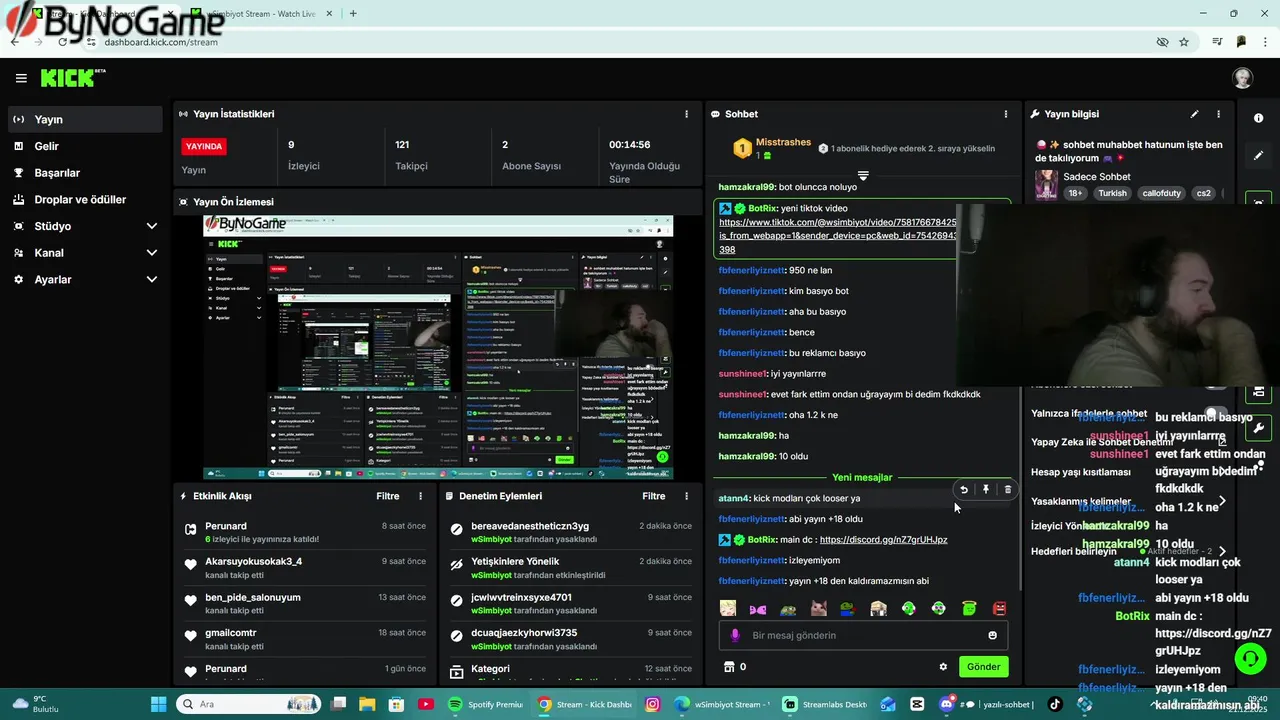Click the stream preview thumbnail
This screenshot has height=720, width=1280.
438,347
